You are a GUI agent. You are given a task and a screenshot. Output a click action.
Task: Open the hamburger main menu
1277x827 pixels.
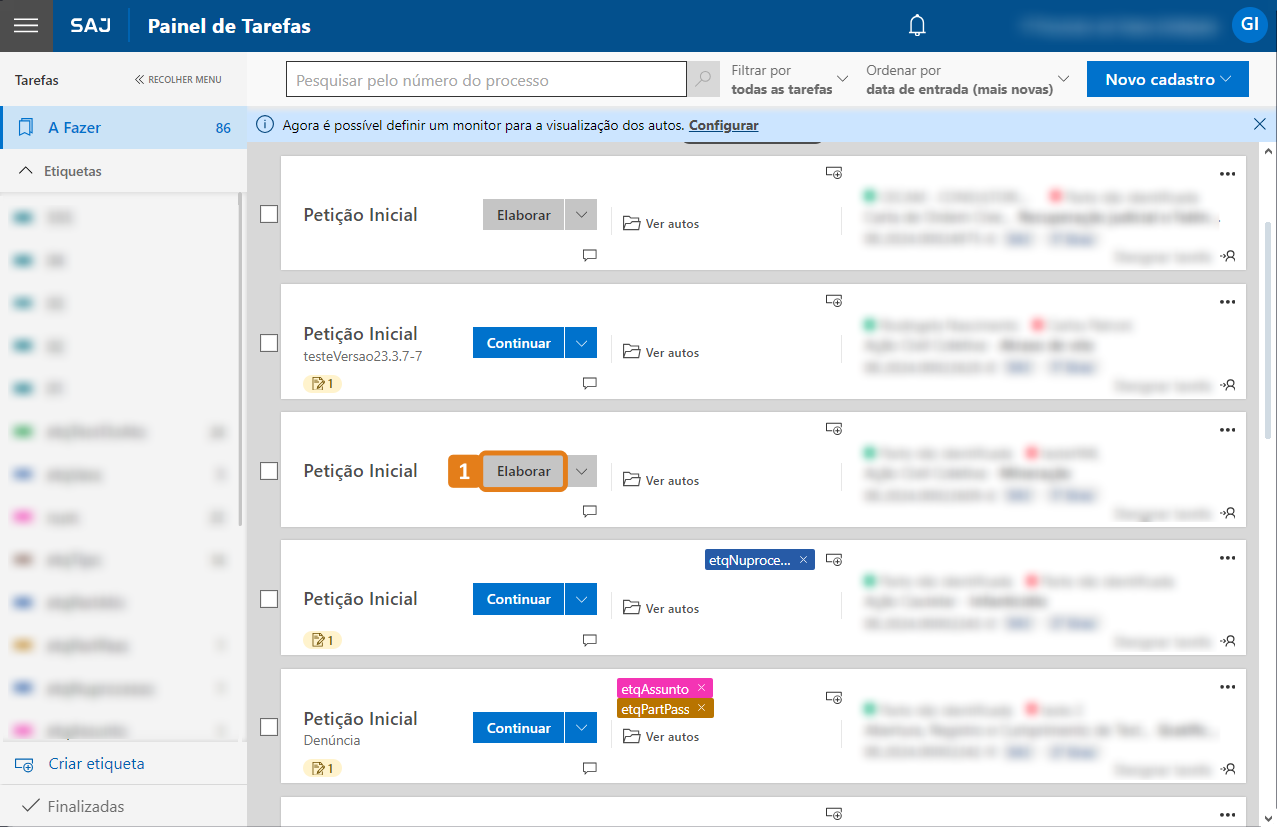26,26
